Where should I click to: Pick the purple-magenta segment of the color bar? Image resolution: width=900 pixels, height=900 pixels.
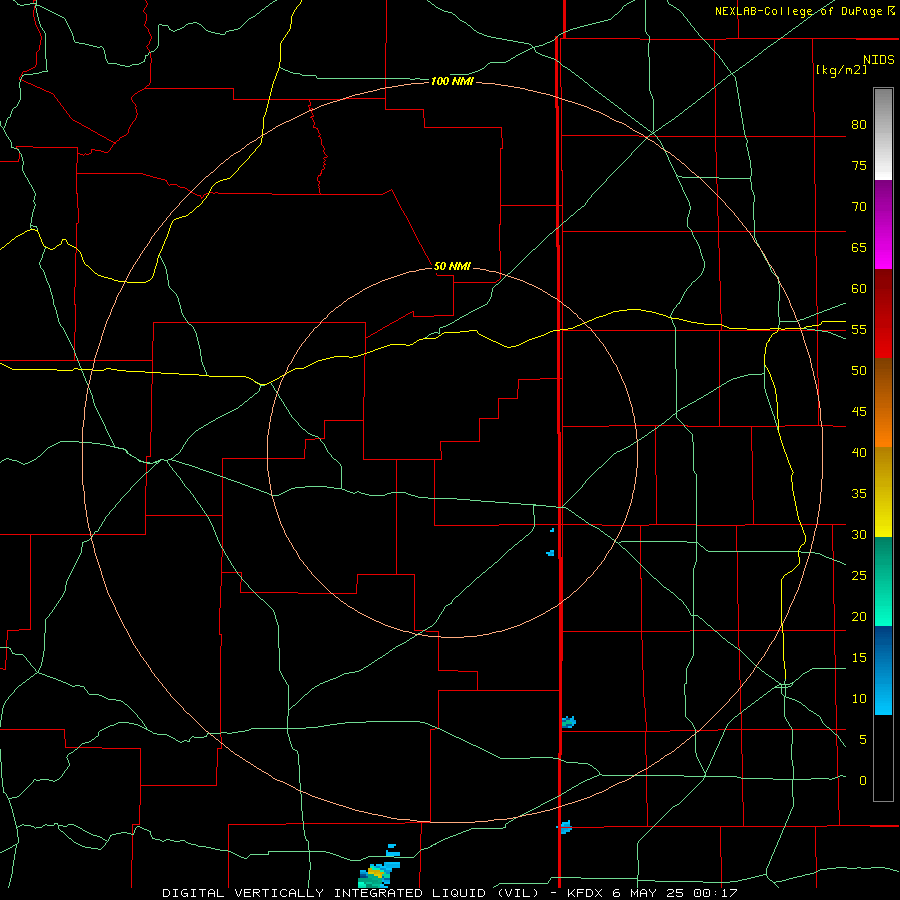point(883,224)
